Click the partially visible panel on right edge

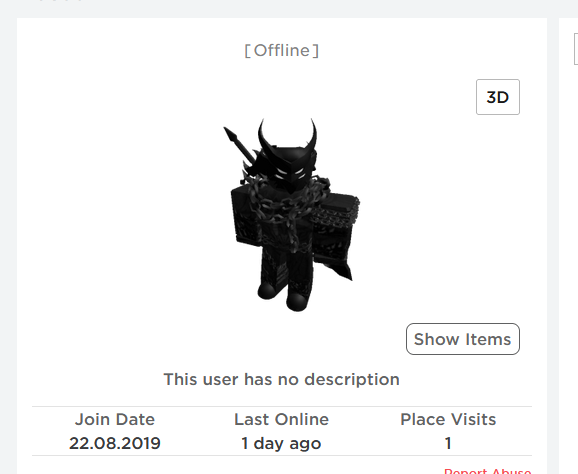point(568,245)
